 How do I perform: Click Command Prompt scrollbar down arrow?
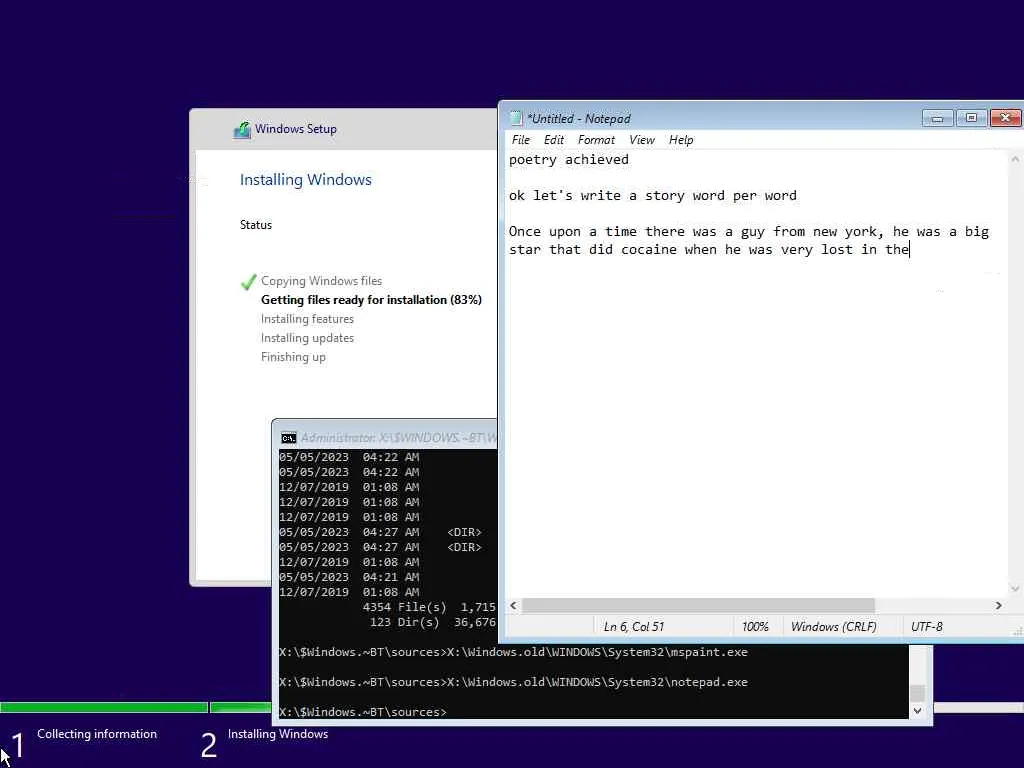[x=918, y=711]
